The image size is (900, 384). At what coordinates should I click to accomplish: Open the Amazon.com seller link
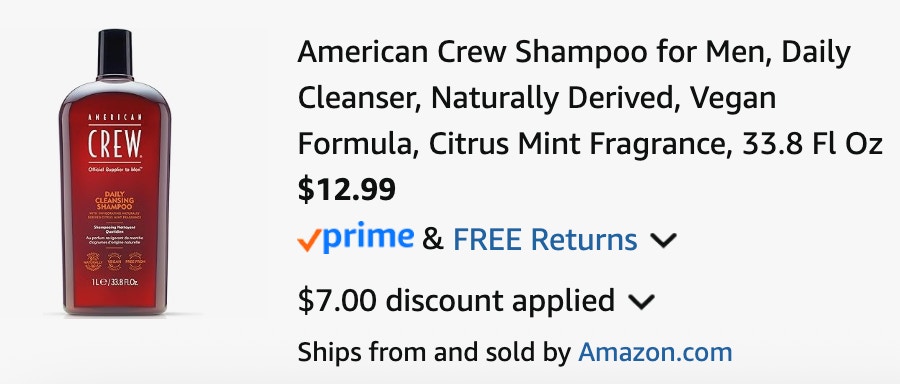pos(655,352)
